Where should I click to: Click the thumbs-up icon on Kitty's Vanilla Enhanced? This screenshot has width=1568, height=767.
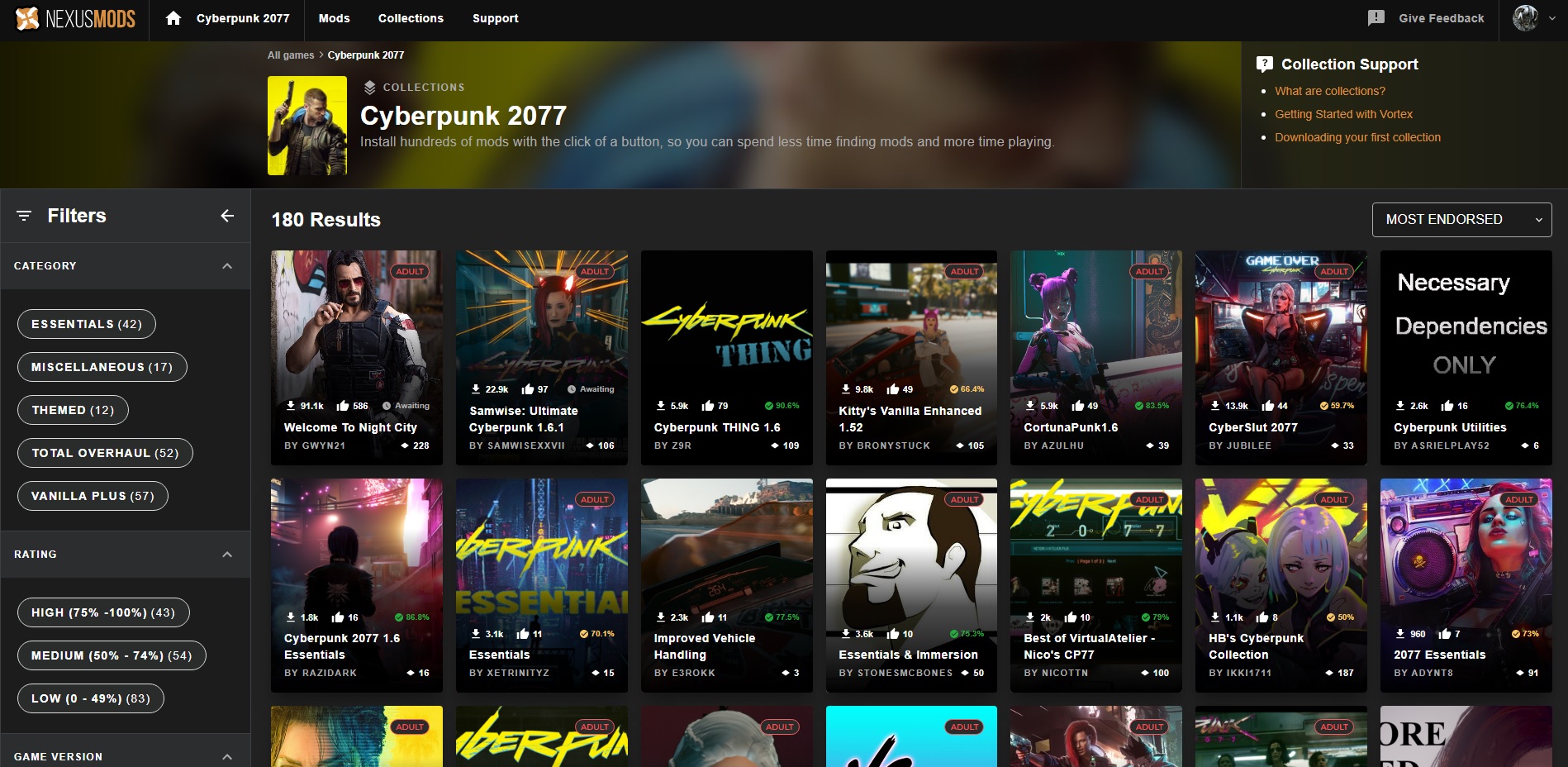point(893,389)
